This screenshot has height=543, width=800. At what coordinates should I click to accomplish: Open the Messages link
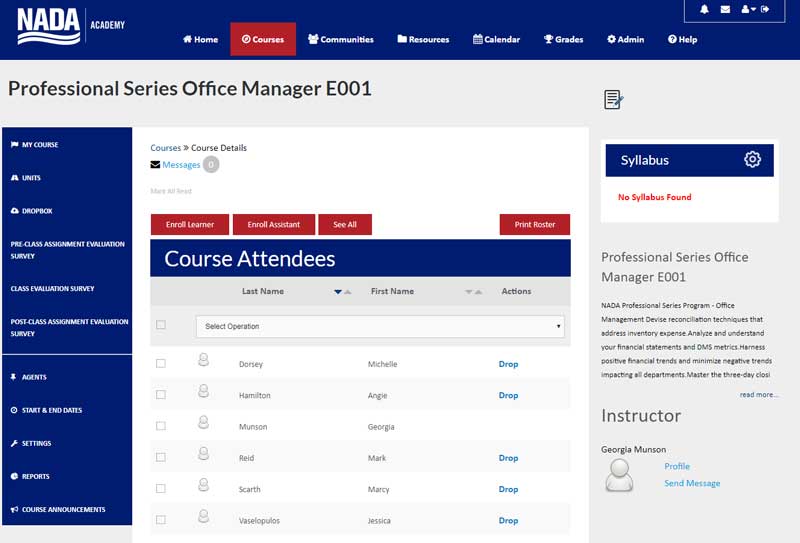point(181,165)
